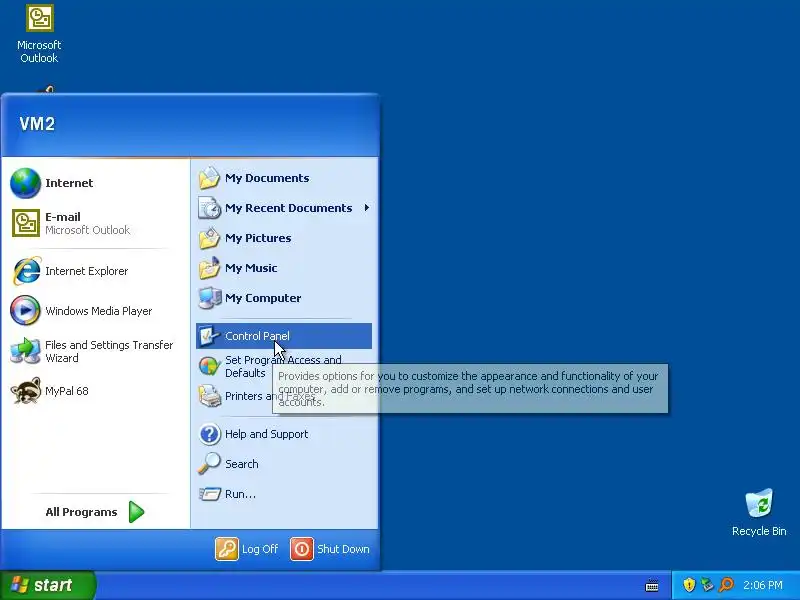The height and width of the screenshot is (600, 800).
Task: Select the Internet menu entry label
Action: (x=69, y=183)
